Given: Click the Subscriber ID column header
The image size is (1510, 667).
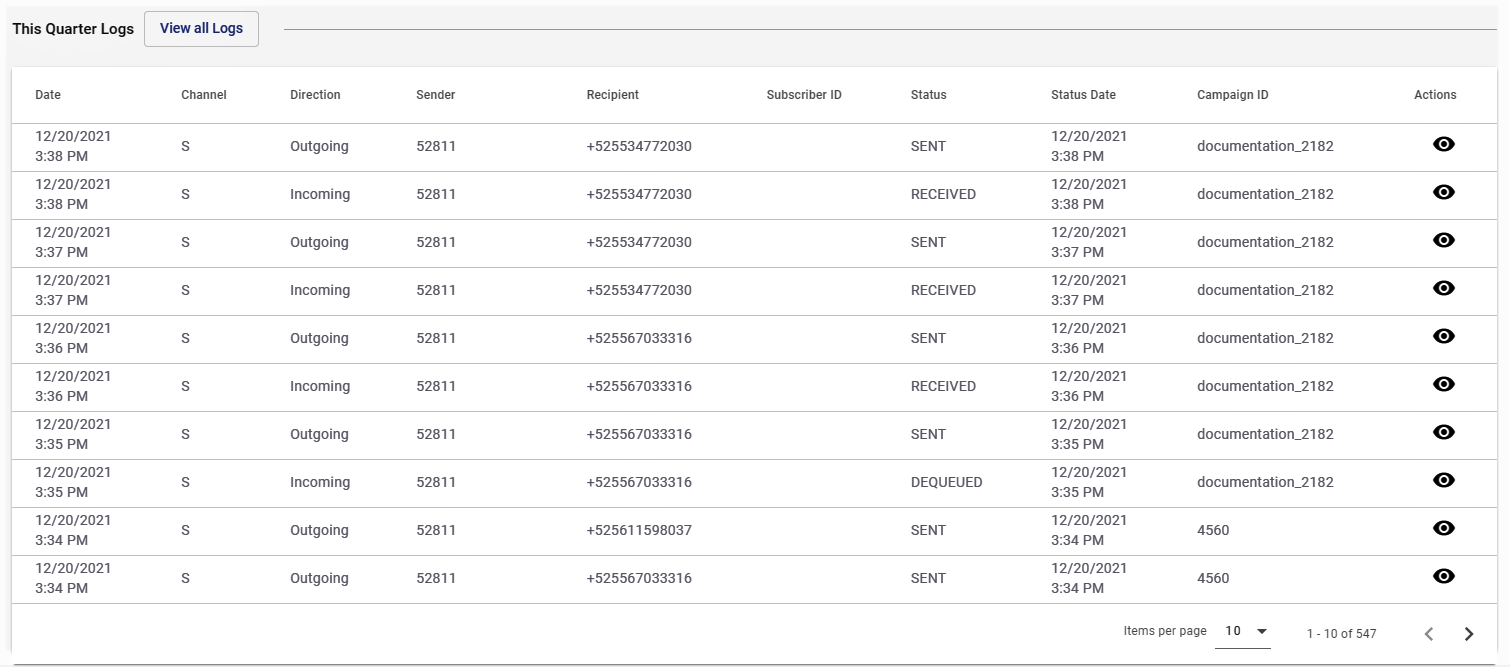Looking at the screenshot, I should (x=804, y=95).
